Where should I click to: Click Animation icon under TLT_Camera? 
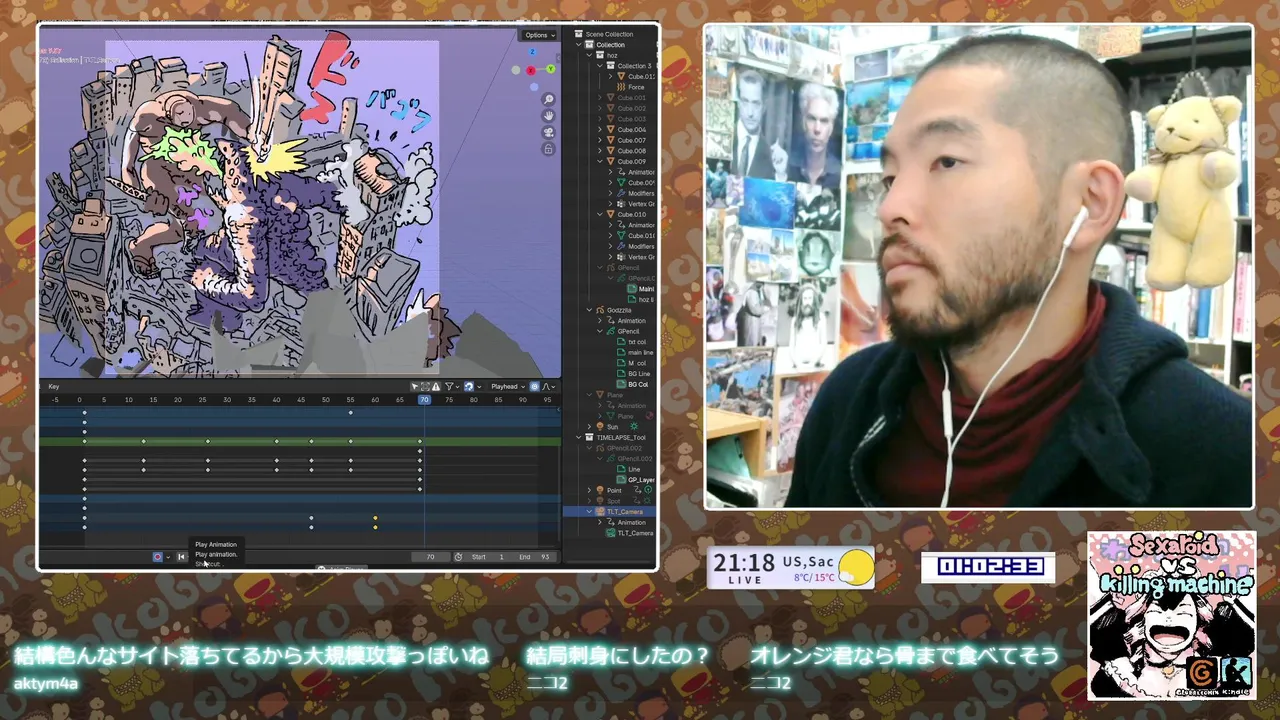tap(610, 522)
